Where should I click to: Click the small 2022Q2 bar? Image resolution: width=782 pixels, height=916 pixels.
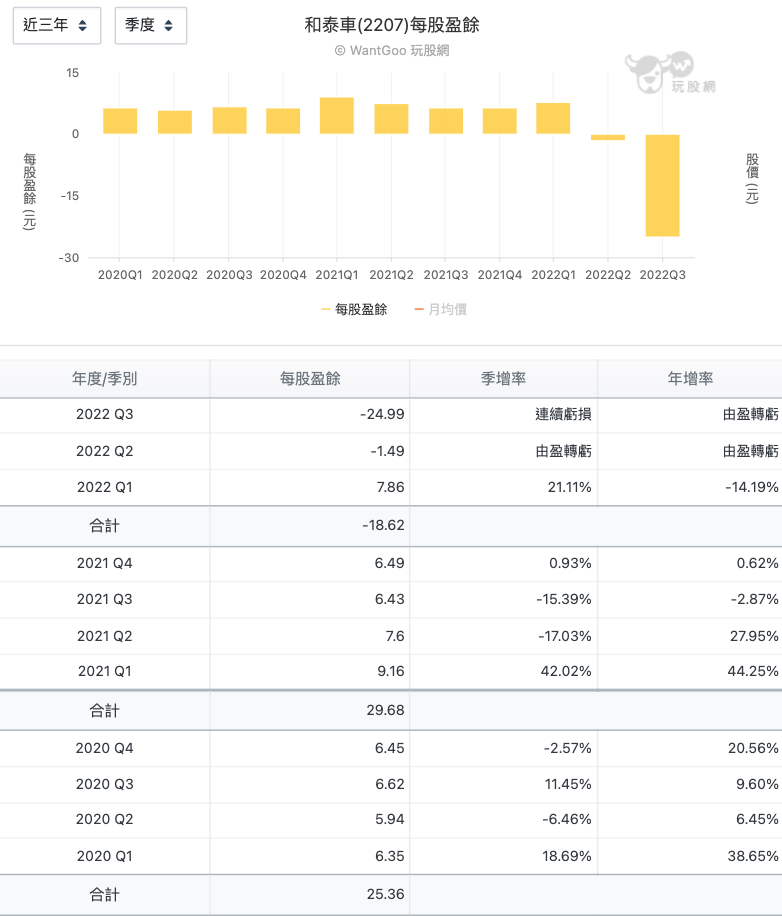(608, 138)
